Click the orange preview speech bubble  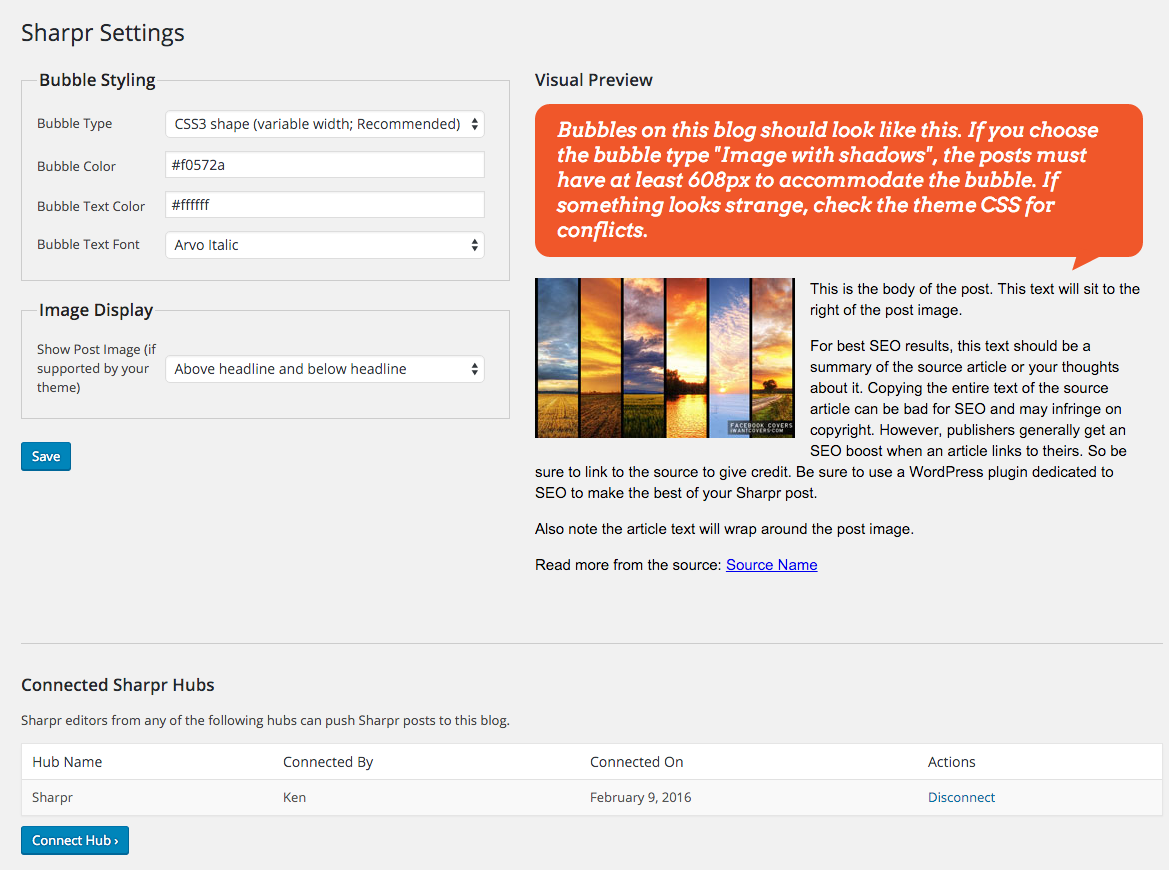coord(839,181)
